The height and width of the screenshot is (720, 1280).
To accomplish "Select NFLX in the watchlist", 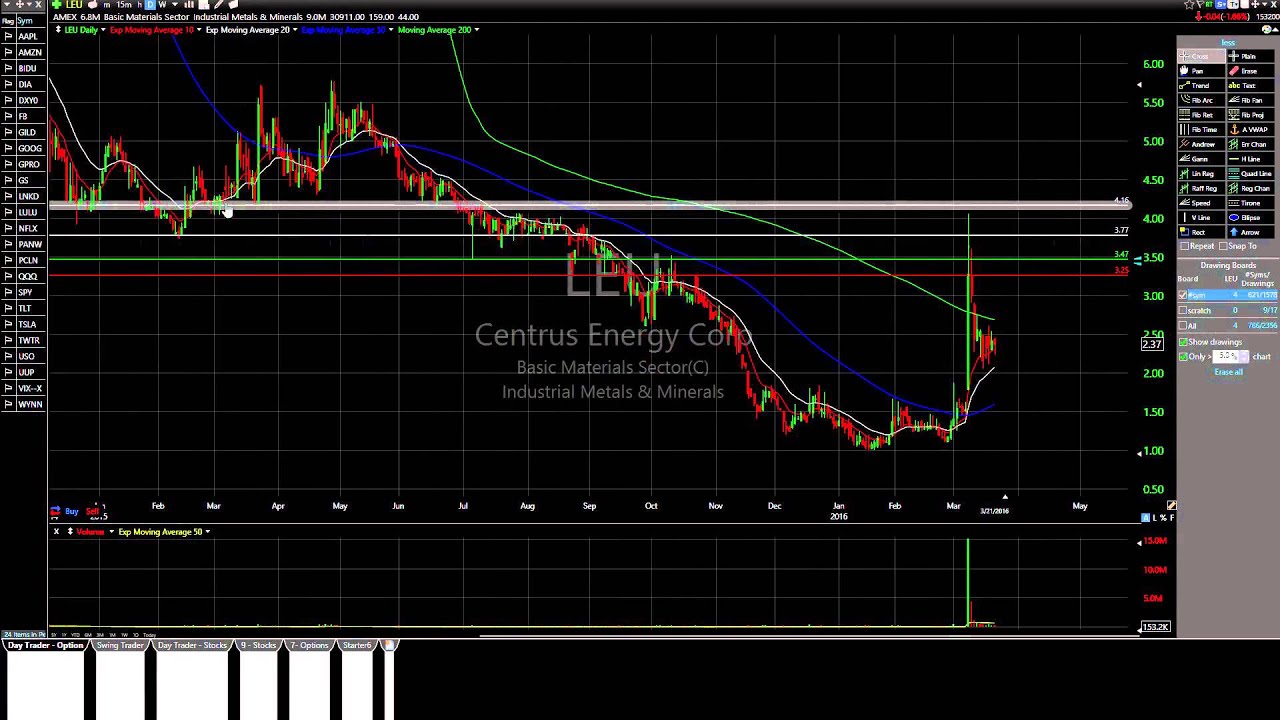I will pos(28,229).
